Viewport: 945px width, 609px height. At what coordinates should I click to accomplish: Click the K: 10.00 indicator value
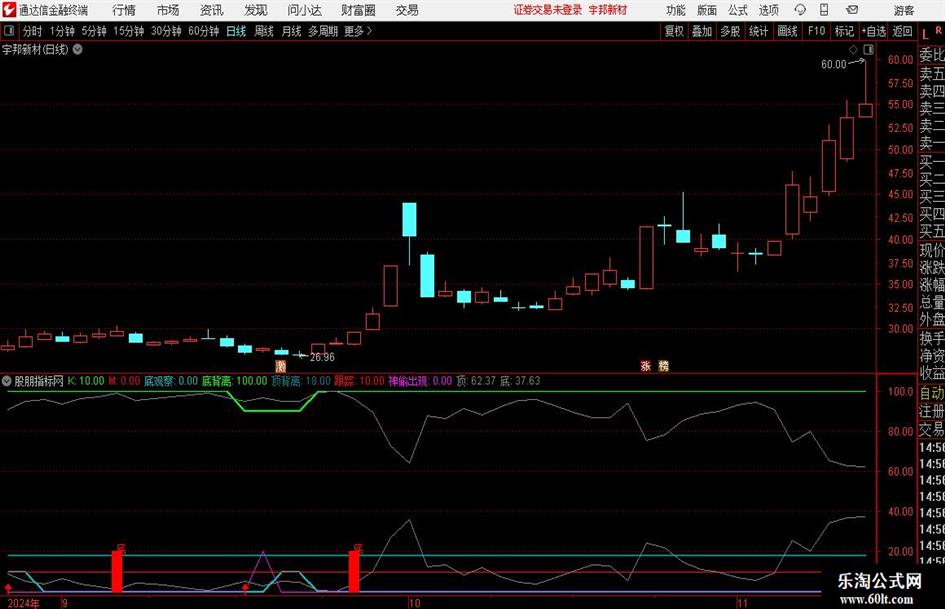coord(86,381)
